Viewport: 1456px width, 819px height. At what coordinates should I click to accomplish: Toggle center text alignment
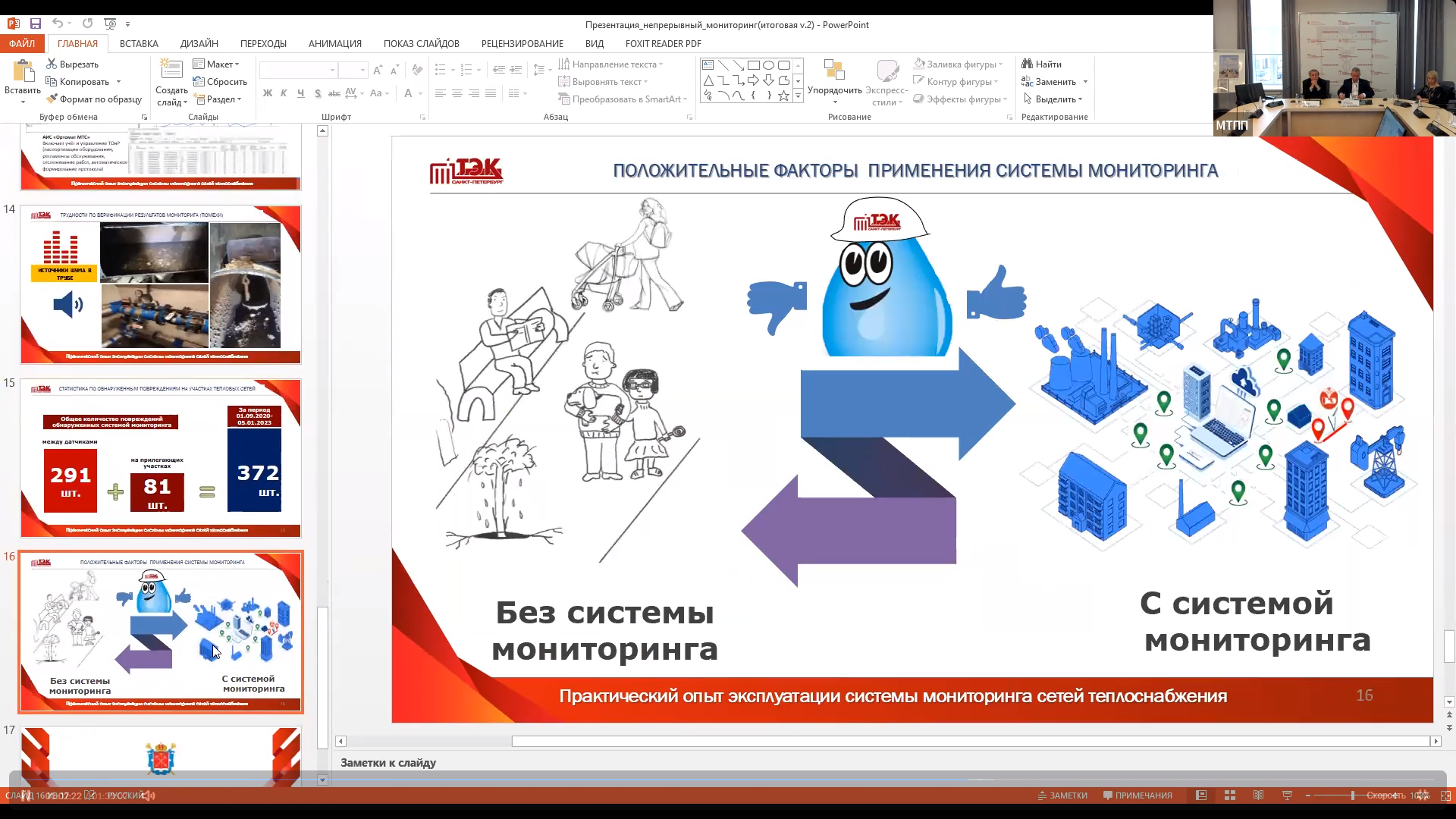(457, 93)
